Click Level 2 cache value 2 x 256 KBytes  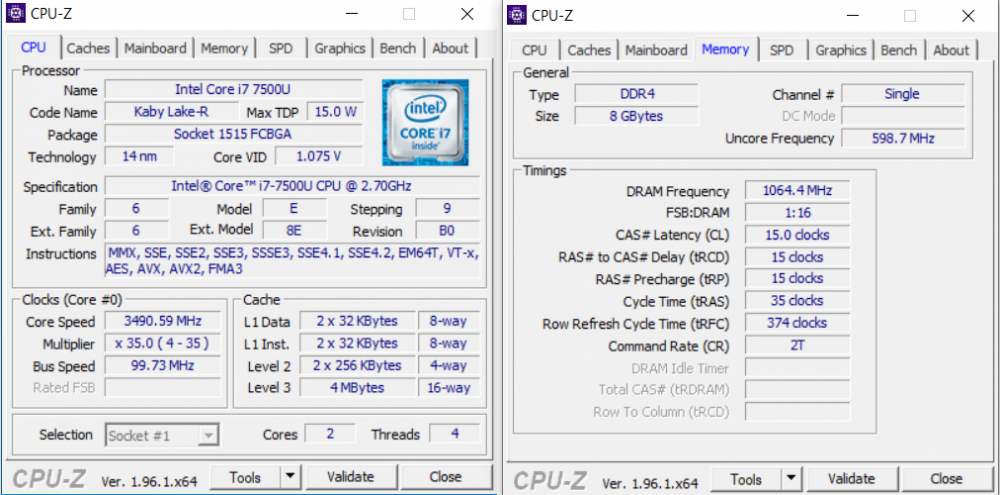click(357, 366)
